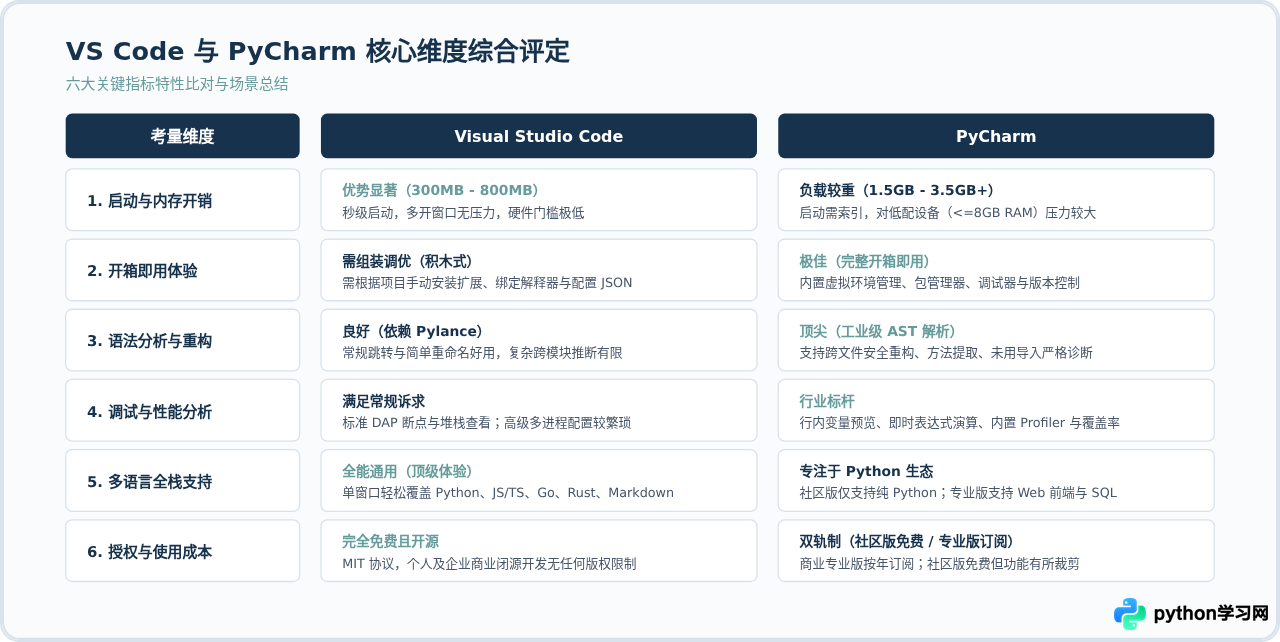Image resolution: width=1280 pixels, height=642 pixels.
Task: Click 双轨制（社区版免费 / 专业版订阅）heading
Action: pos(907,541)
